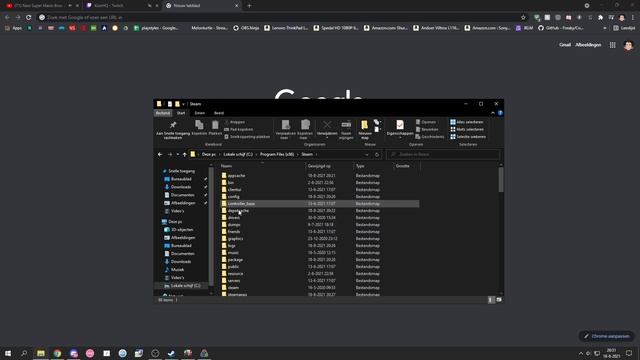The image size is (640, 360).
Task: Click Chrome's reload page button
Action: click(x=28, y=18)
